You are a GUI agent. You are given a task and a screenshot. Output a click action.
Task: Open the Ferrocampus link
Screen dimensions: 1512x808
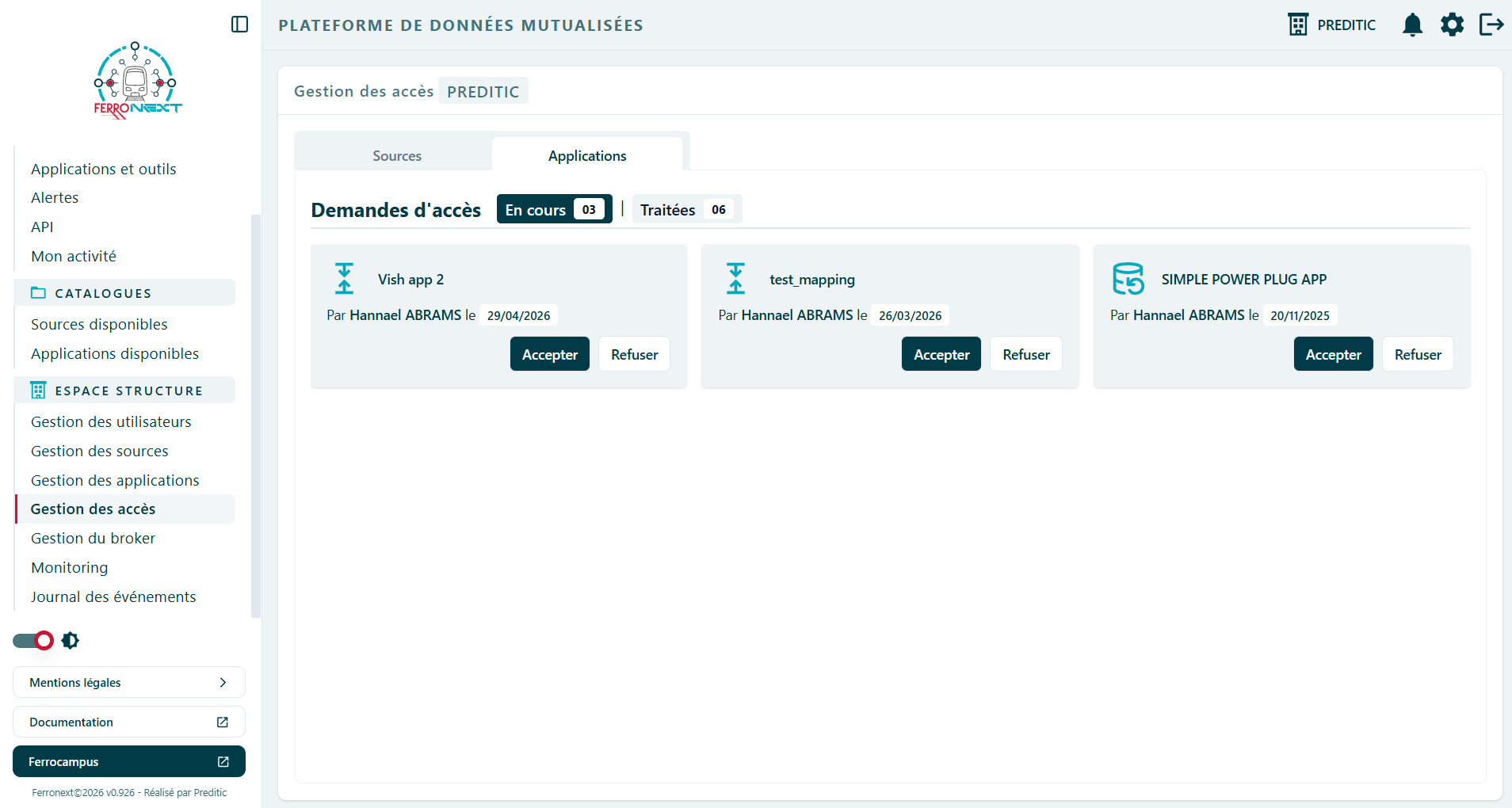coord(129,761)
